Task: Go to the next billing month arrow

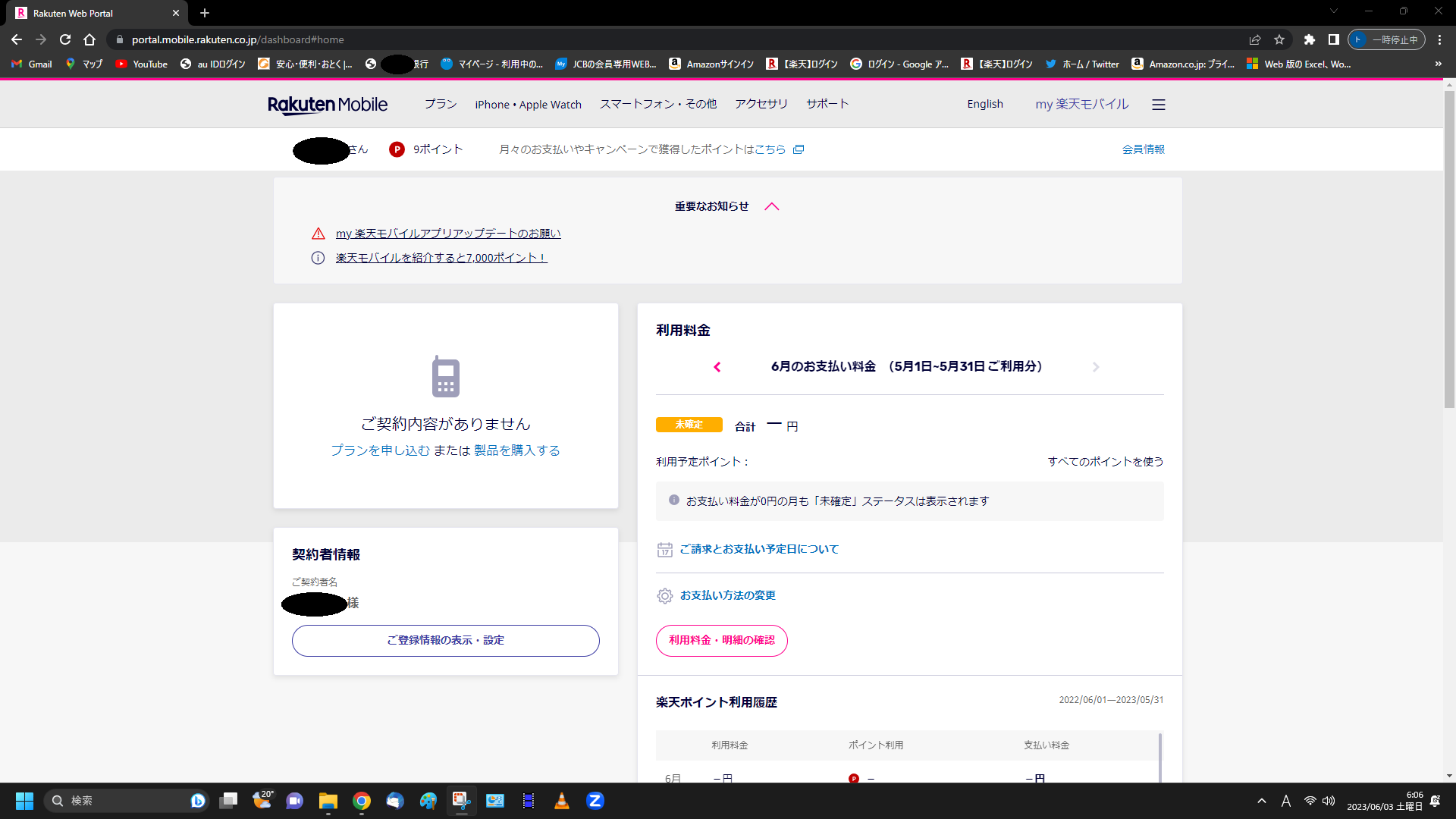Action: click(1096, 367)
